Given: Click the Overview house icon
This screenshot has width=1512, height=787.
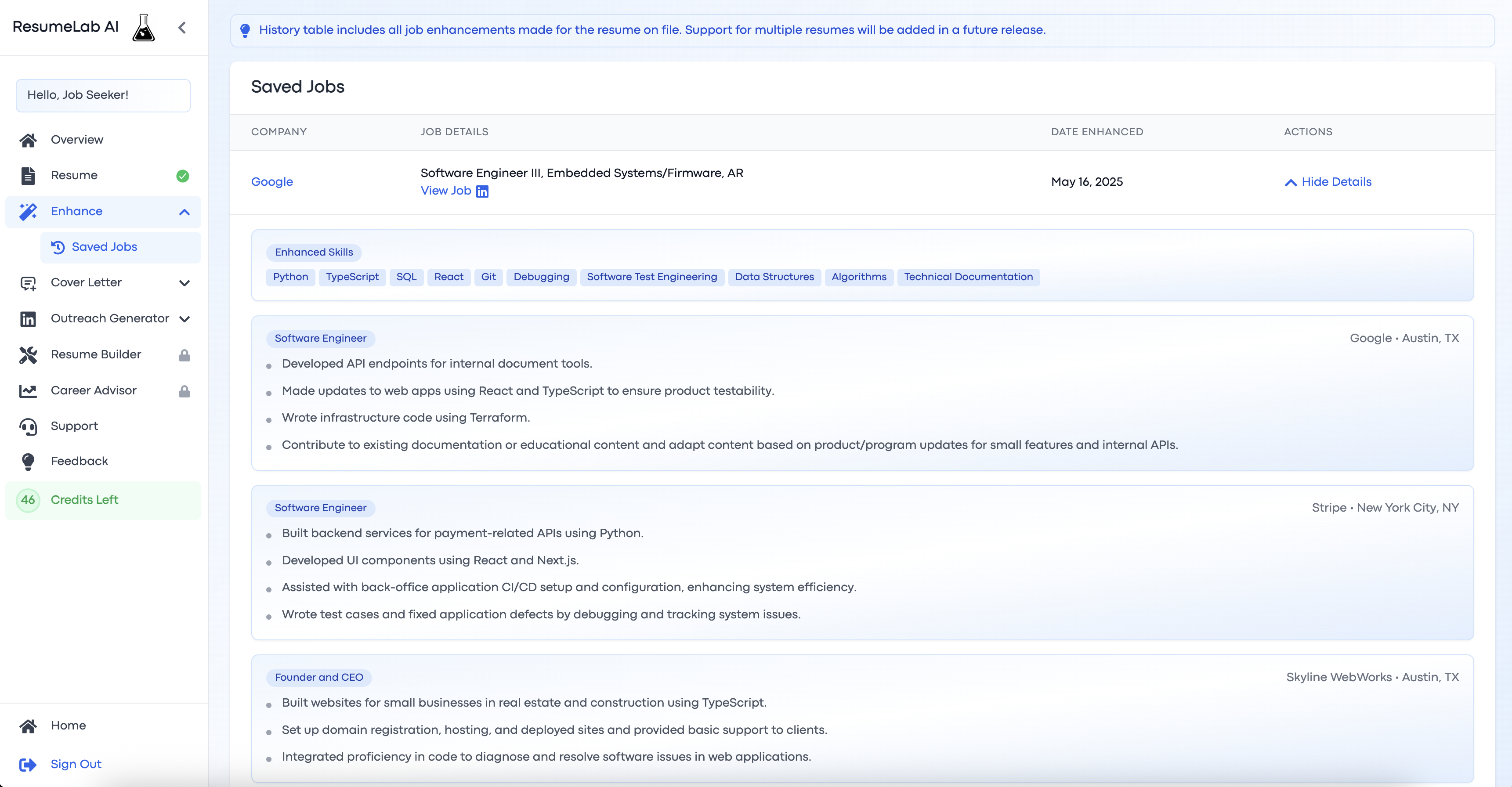Looking at the screenshot, I should (x=28, y=140).
